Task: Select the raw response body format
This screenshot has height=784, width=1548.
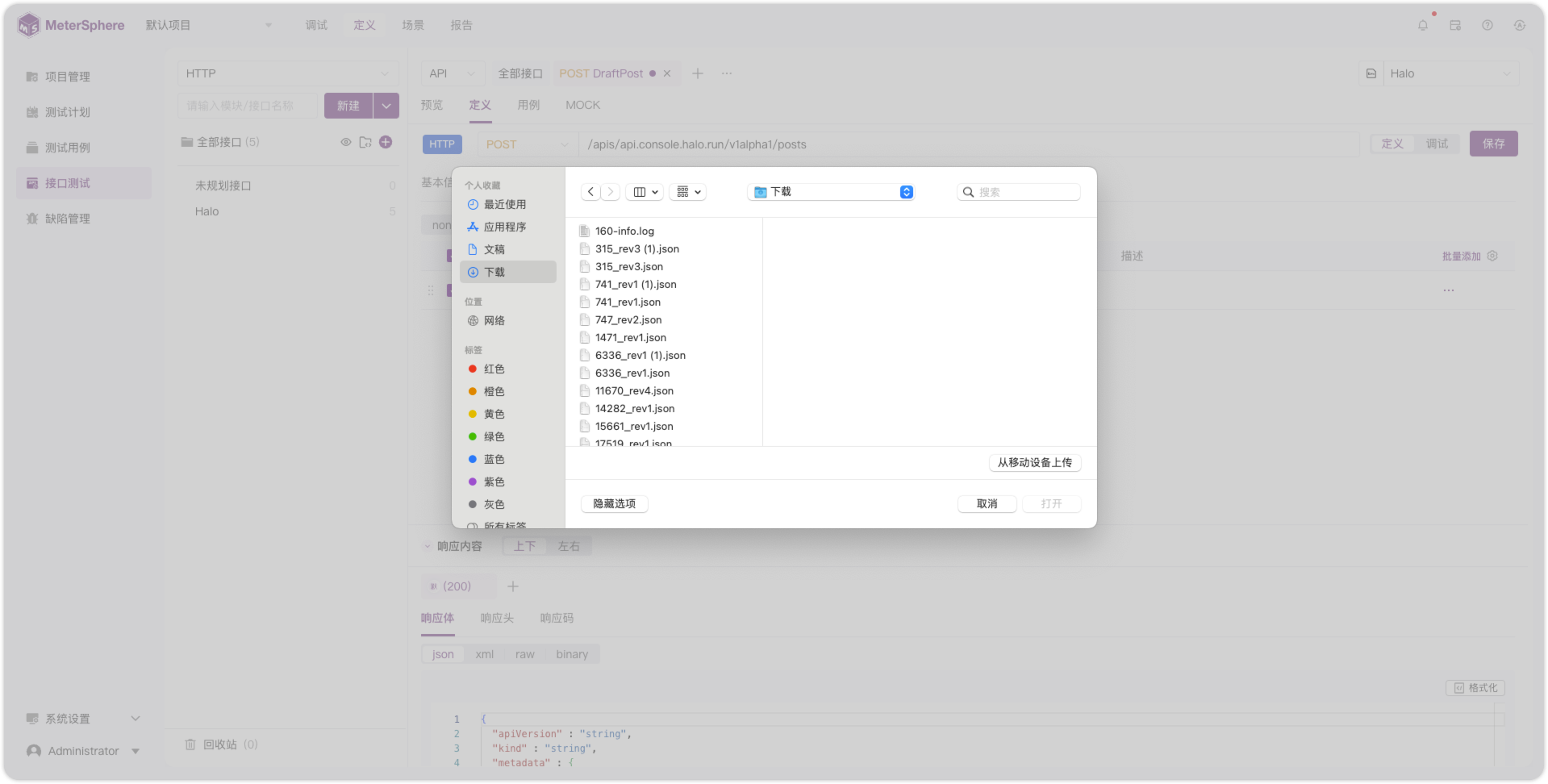Action: point(525,655)
